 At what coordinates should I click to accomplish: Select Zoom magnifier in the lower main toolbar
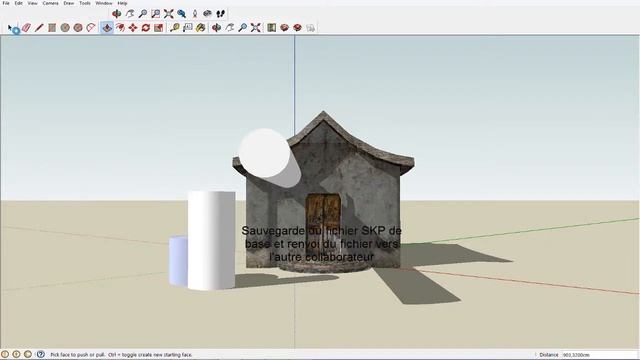242,28
